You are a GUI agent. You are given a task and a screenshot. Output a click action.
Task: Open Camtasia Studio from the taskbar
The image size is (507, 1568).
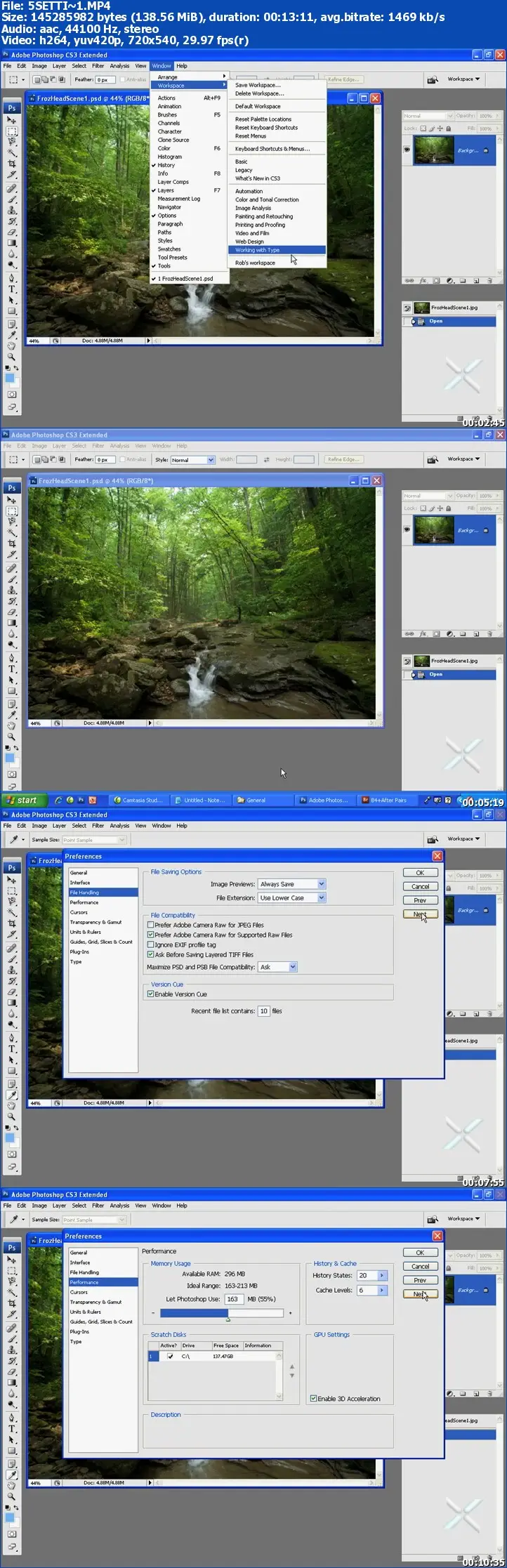pyautogui.click(x=138, y=800)
